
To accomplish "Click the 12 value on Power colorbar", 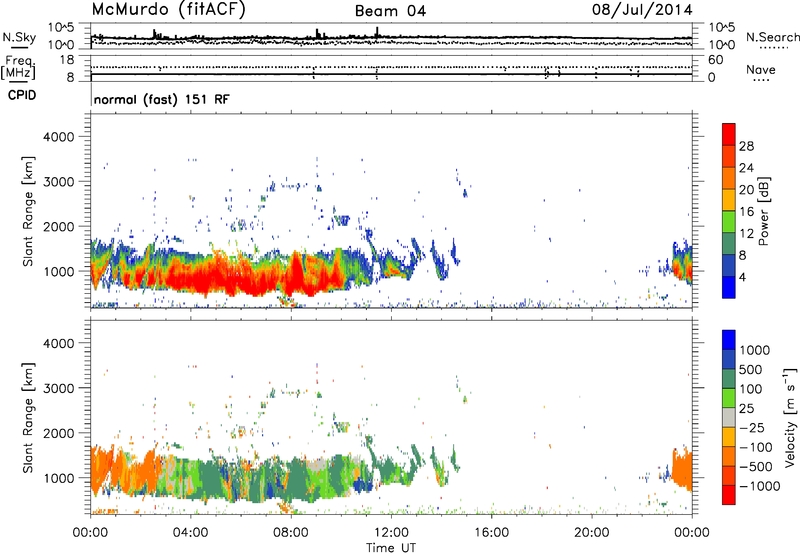I will [x=746, y=234].
